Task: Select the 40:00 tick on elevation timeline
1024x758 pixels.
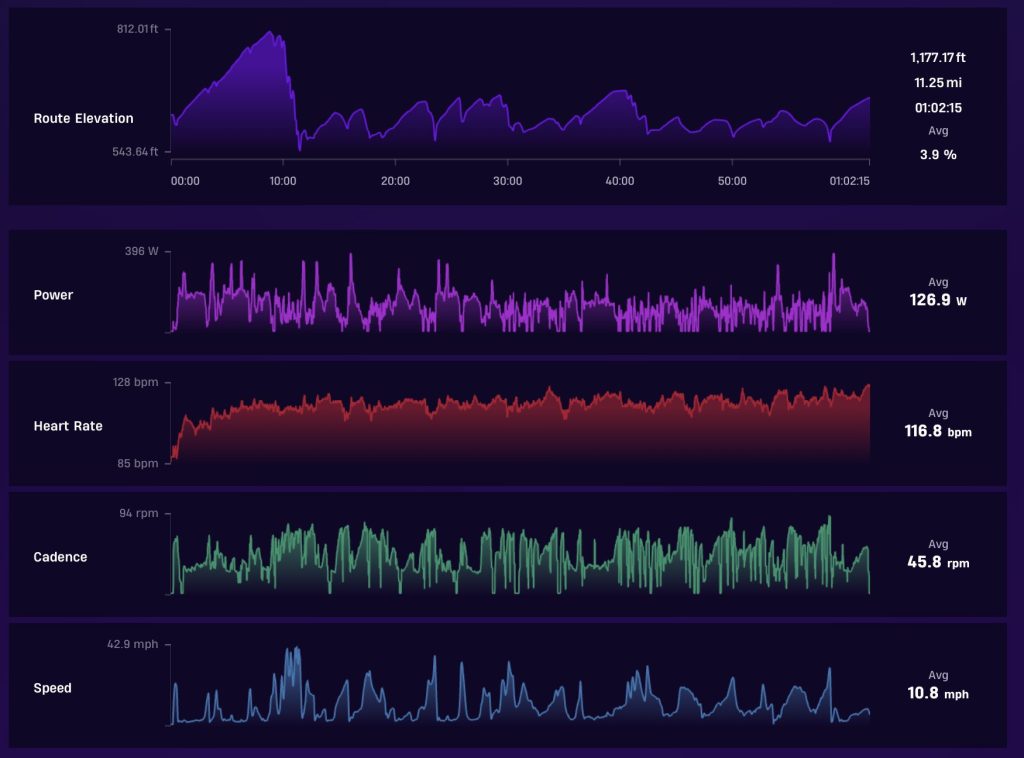Action: coord(620,181)
